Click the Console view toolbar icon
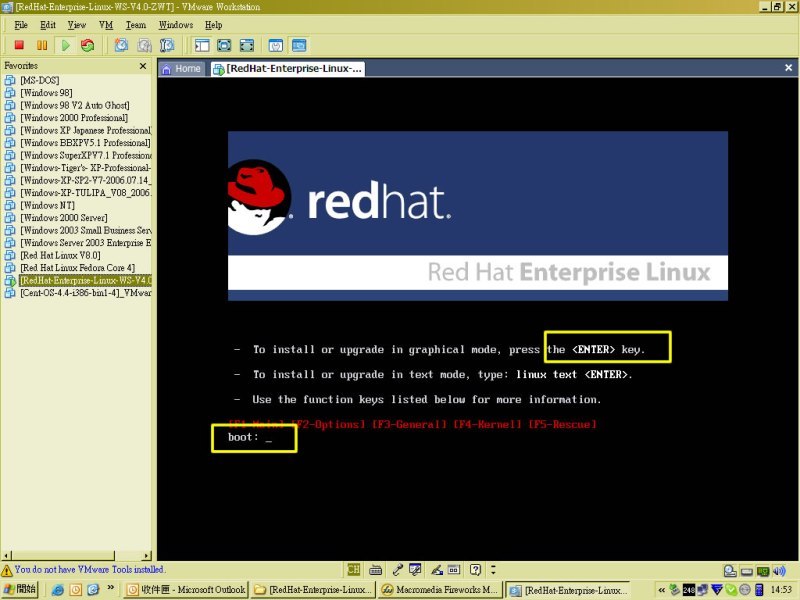The image size is (800, 600). click(x=299, y=45)
